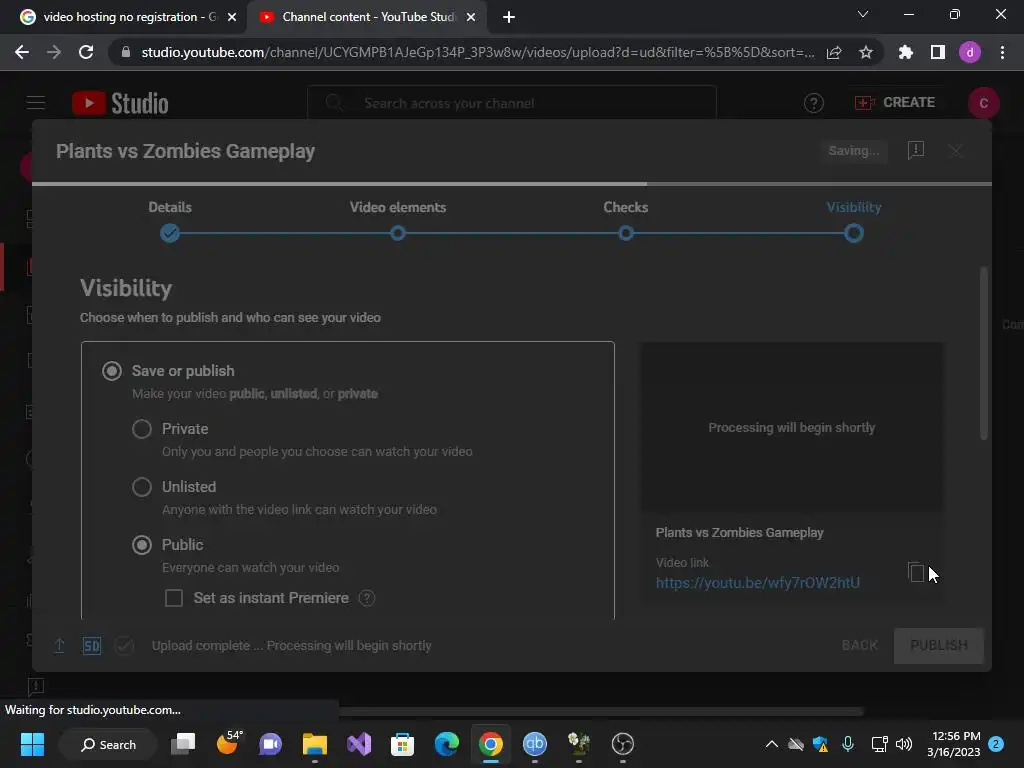Close the YouTube Studio browser tab
This screenshot has width=1024, height=768.
470,17
